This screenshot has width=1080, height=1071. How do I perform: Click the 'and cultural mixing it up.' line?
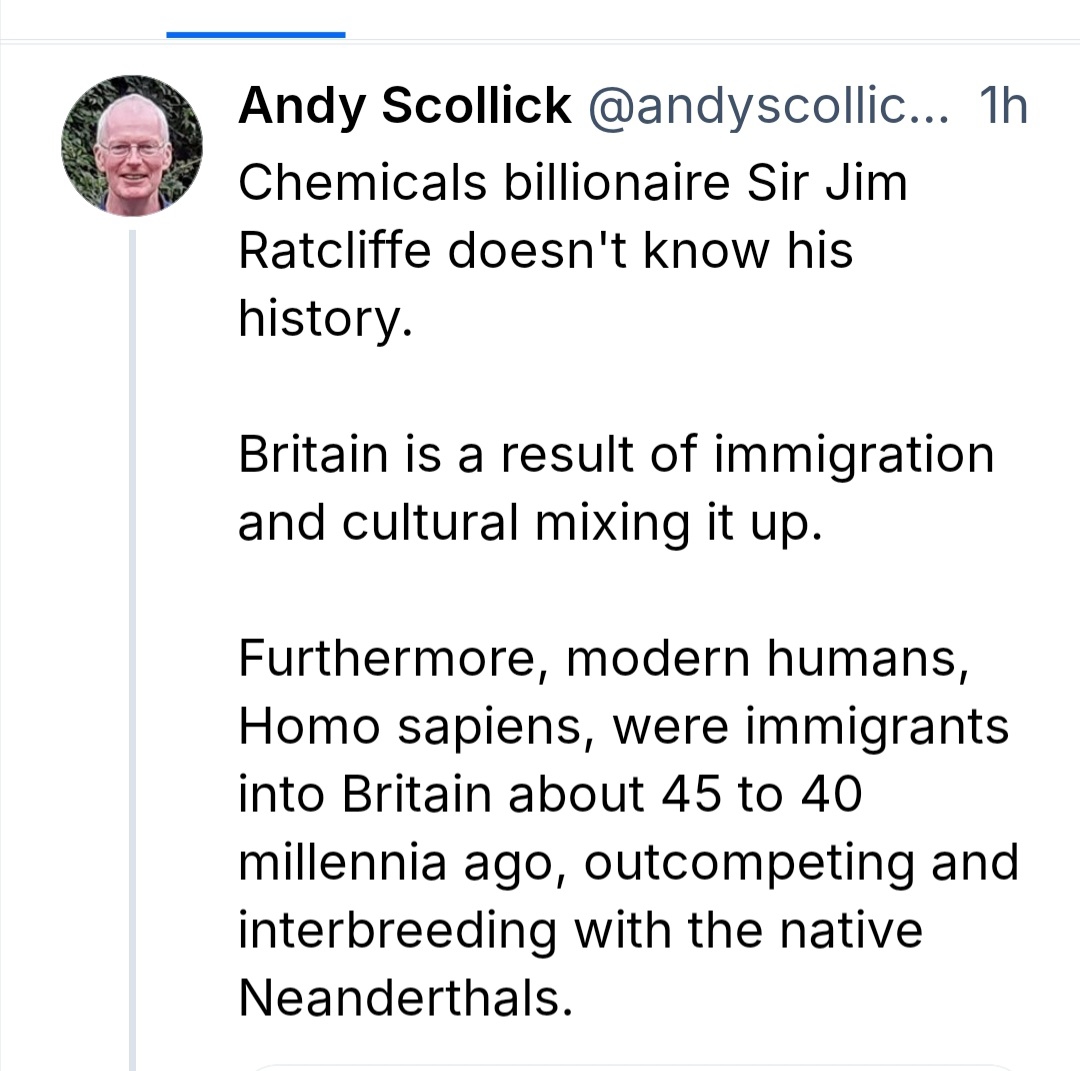(530, 522)
